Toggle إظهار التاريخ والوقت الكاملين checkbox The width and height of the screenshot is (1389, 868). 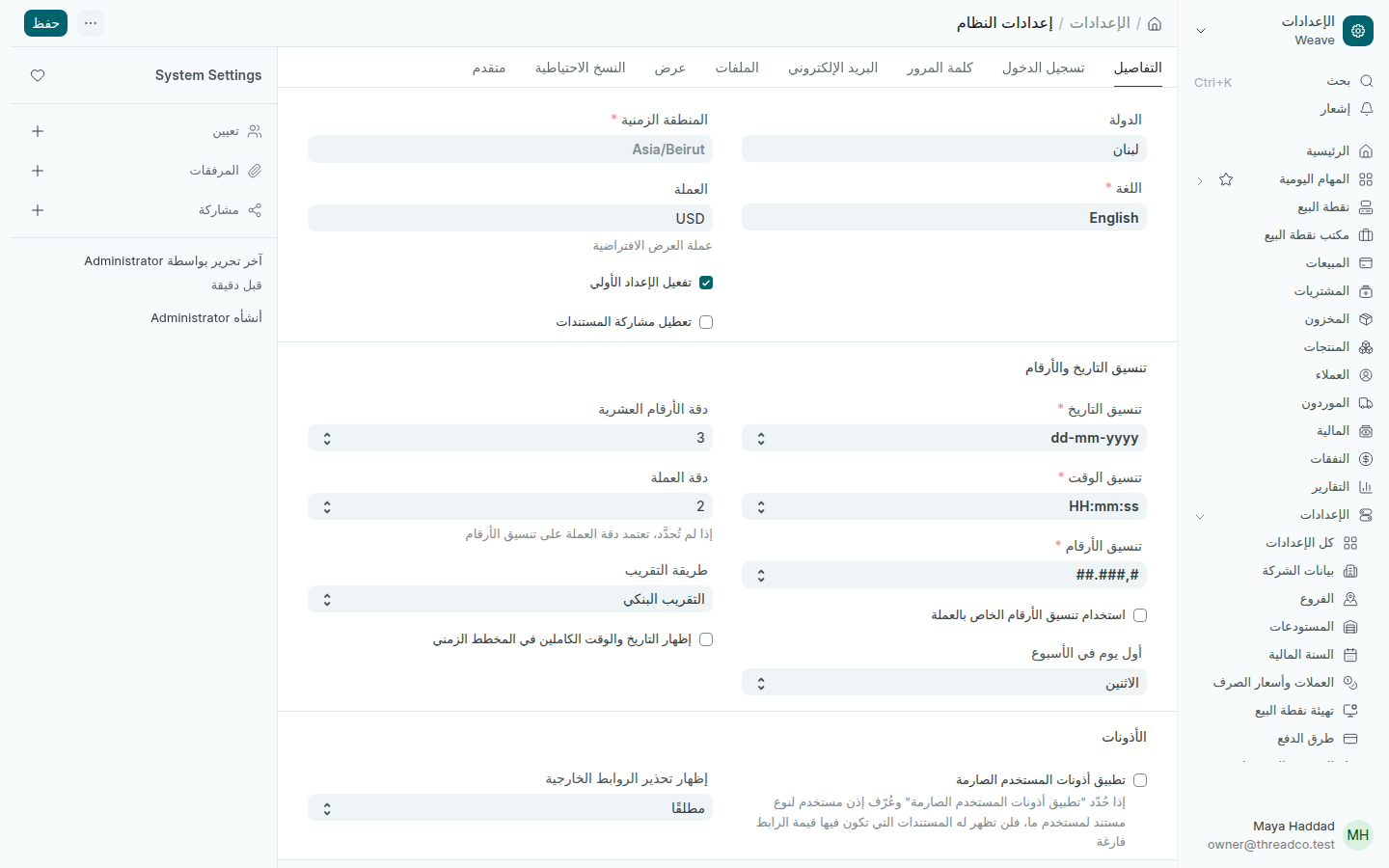(x=706, y=639)
